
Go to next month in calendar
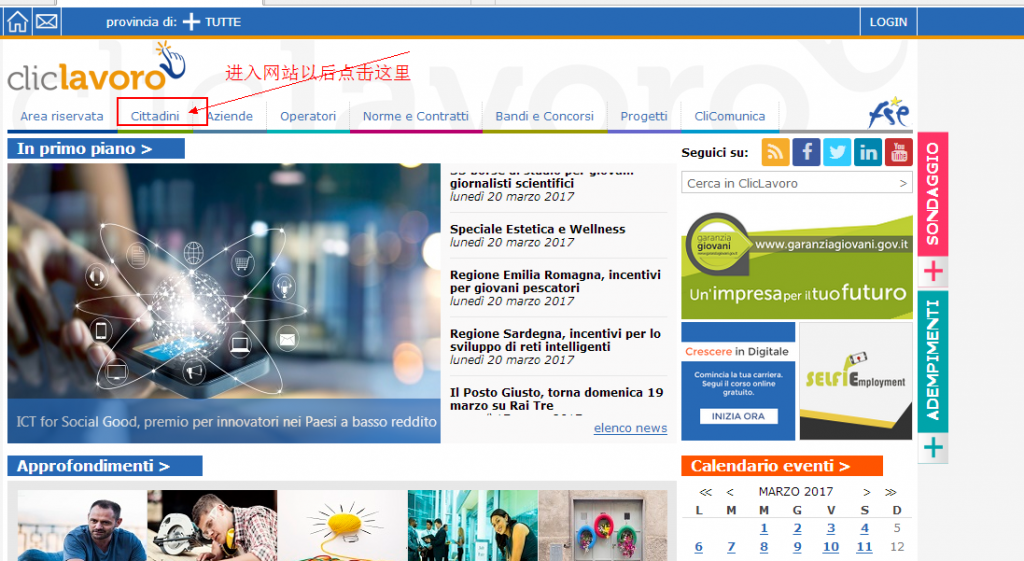pyautogui.click(x=867, y=492)
